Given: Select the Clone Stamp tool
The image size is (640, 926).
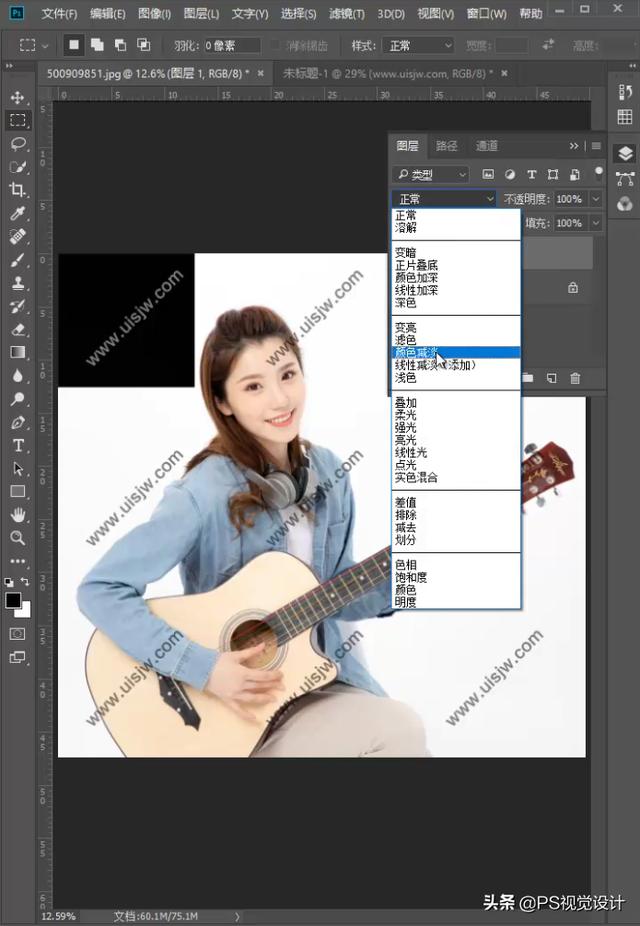Looking at the screenshot, I should [18, 282].
